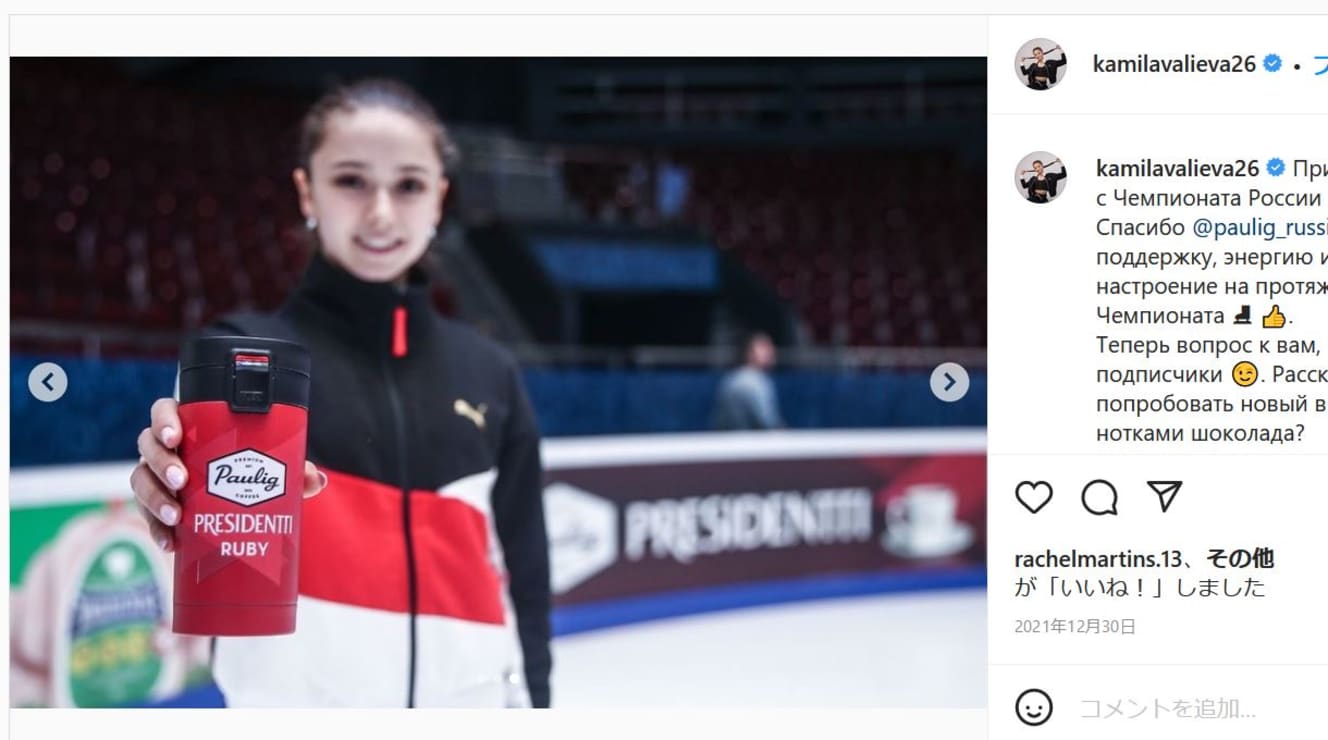
Task: Click the post photo showing the Paulig mug
Action: (498, 382)
